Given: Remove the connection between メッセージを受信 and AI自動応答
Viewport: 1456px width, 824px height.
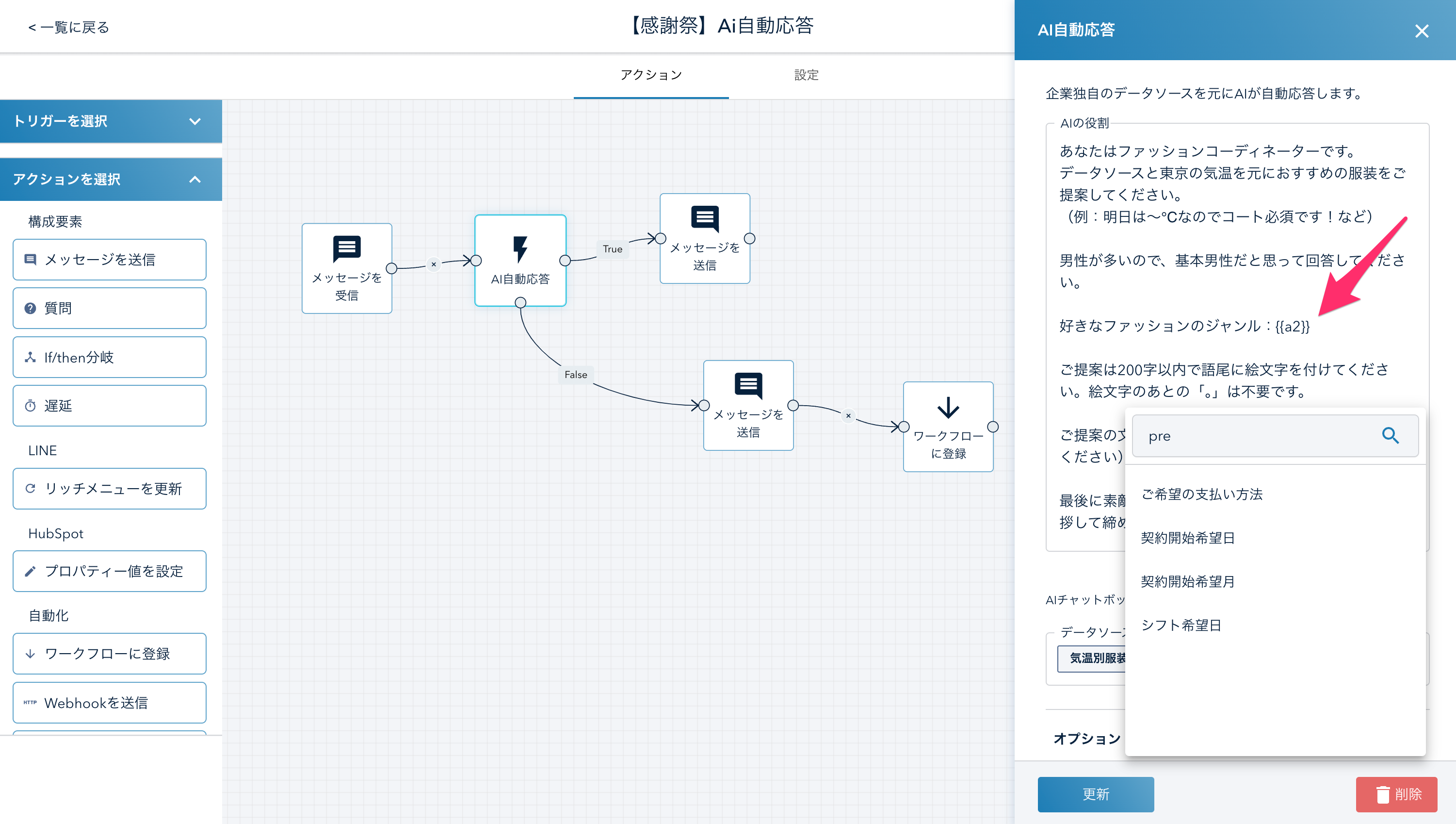Looking at the screenshot, I should point(434,264).
